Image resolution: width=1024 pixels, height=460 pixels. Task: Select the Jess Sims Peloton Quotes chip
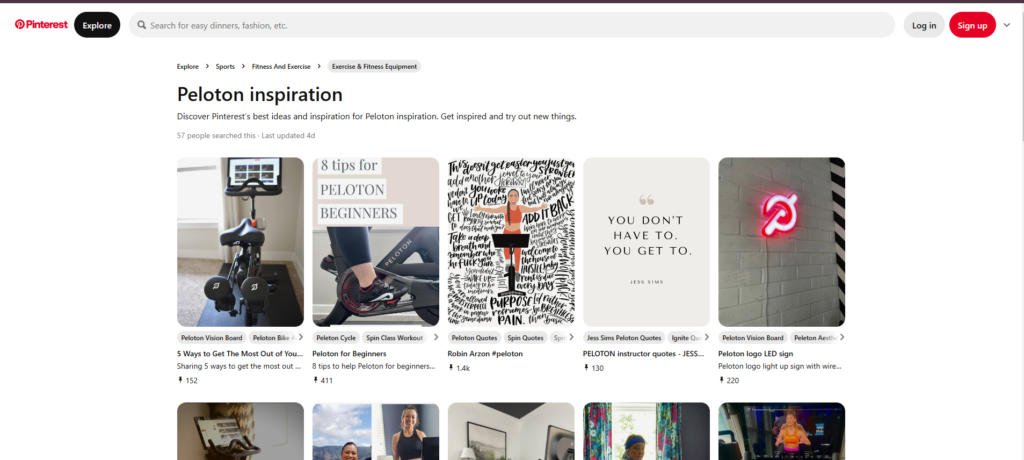tap(624, 338)
